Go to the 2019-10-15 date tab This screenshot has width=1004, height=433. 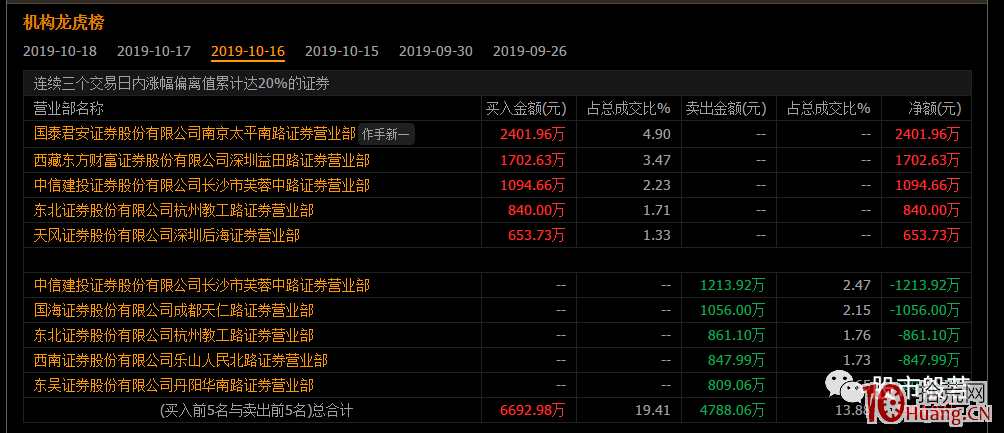pos(341,51)
